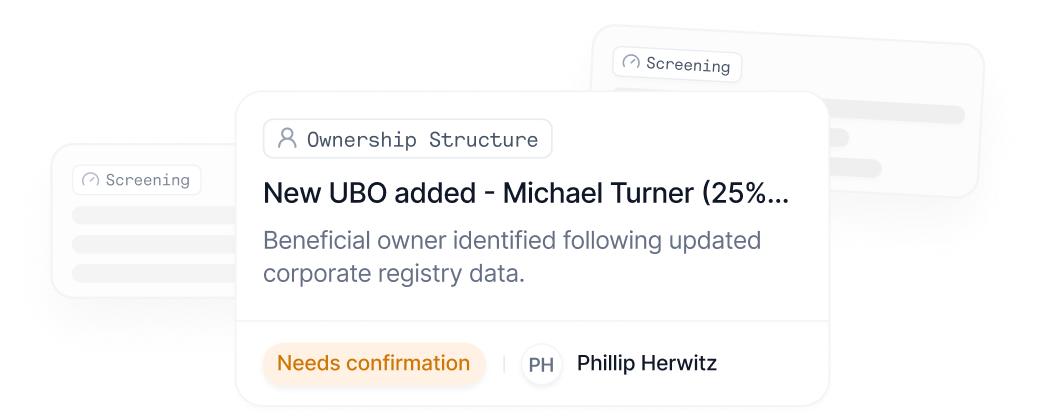This screenshot has height=418, width=1037.
Task: Click lowest placeholder bar on right Screening card
Action: pos(854,168)
